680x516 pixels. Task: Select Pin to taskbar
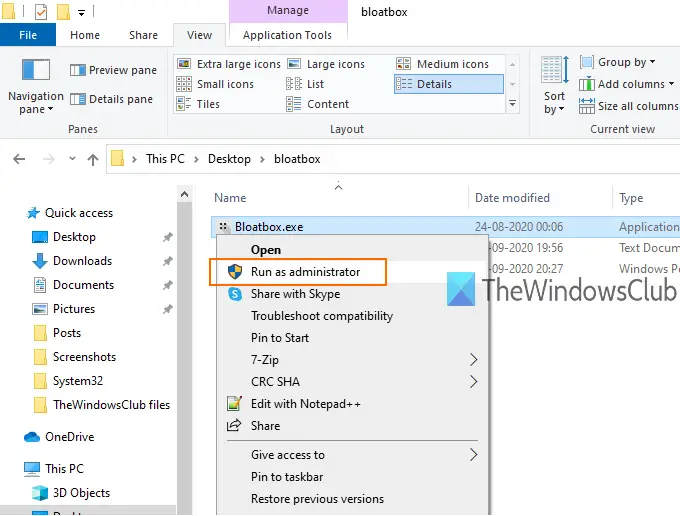tap(352, 477)
